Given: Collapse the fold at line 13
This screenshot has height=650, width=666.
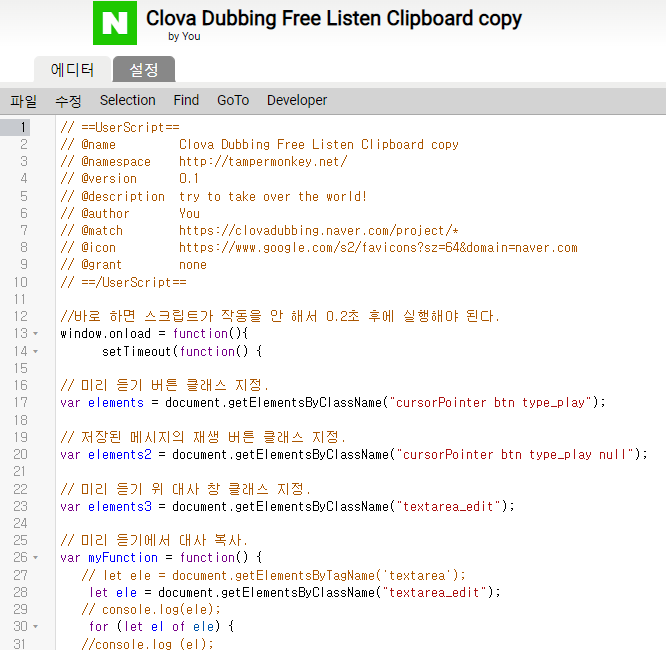Looking at the screenshot, I should point(36,334).
